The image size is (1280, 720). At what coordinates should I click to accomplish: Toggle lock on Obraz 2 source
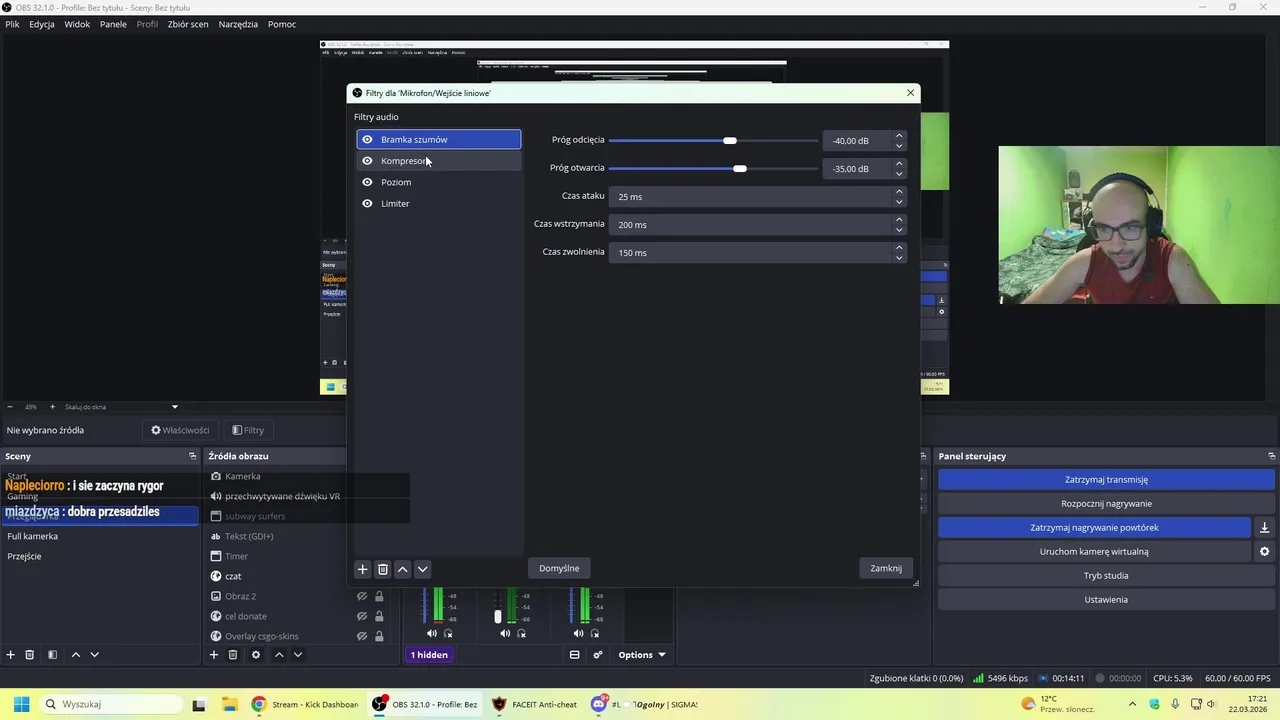tap(379, 597)
